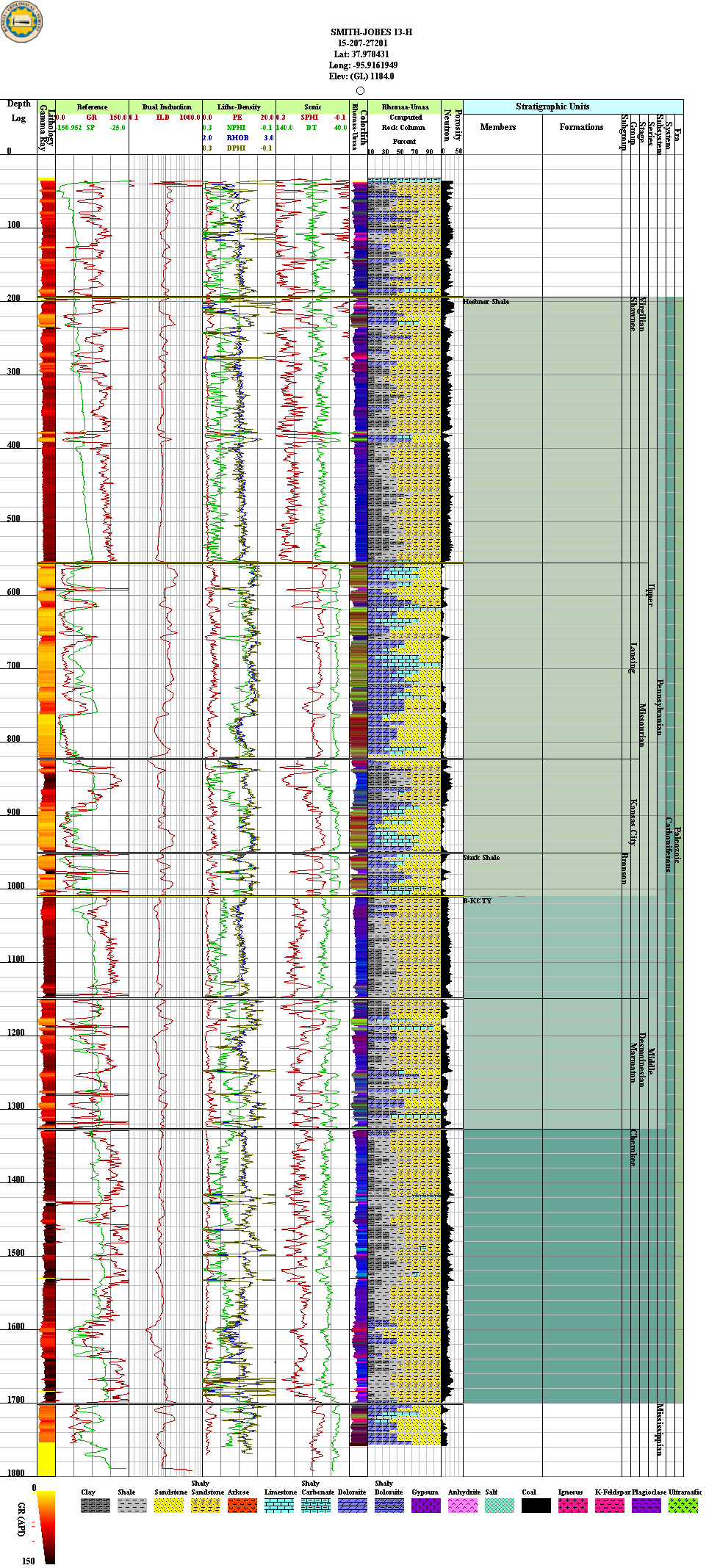Click the Litho-Density track header
The image size is (720, 1568).
tap(239, 107)
